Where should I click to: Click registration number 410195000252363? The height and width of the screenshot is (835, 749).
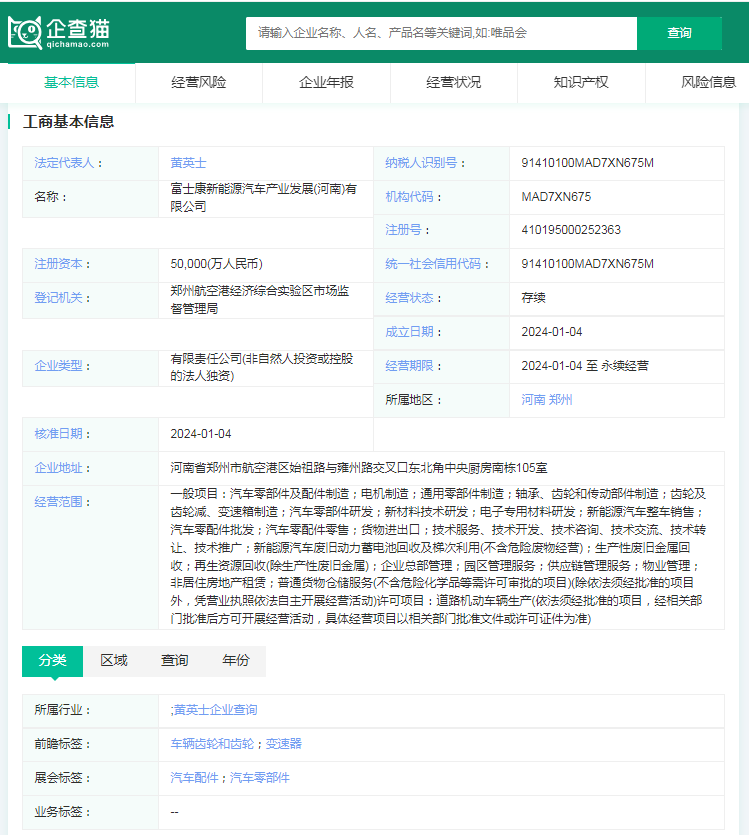point(571,230)
